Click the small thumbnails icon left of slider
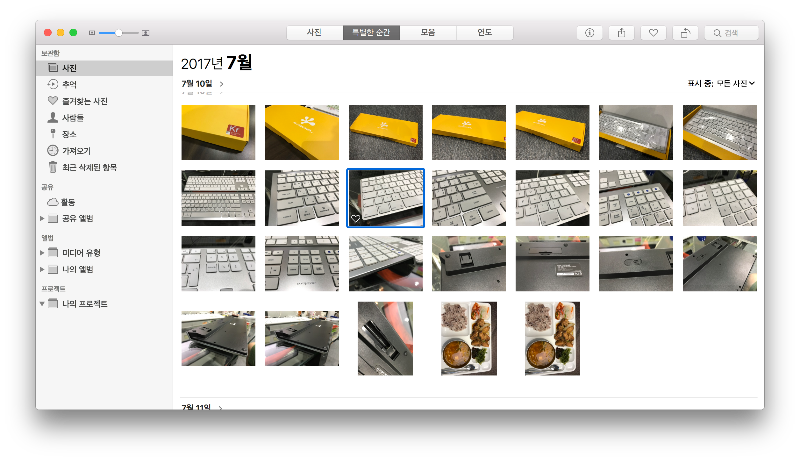The height and width of the screenshot is (460, 800). click(92, 33)
